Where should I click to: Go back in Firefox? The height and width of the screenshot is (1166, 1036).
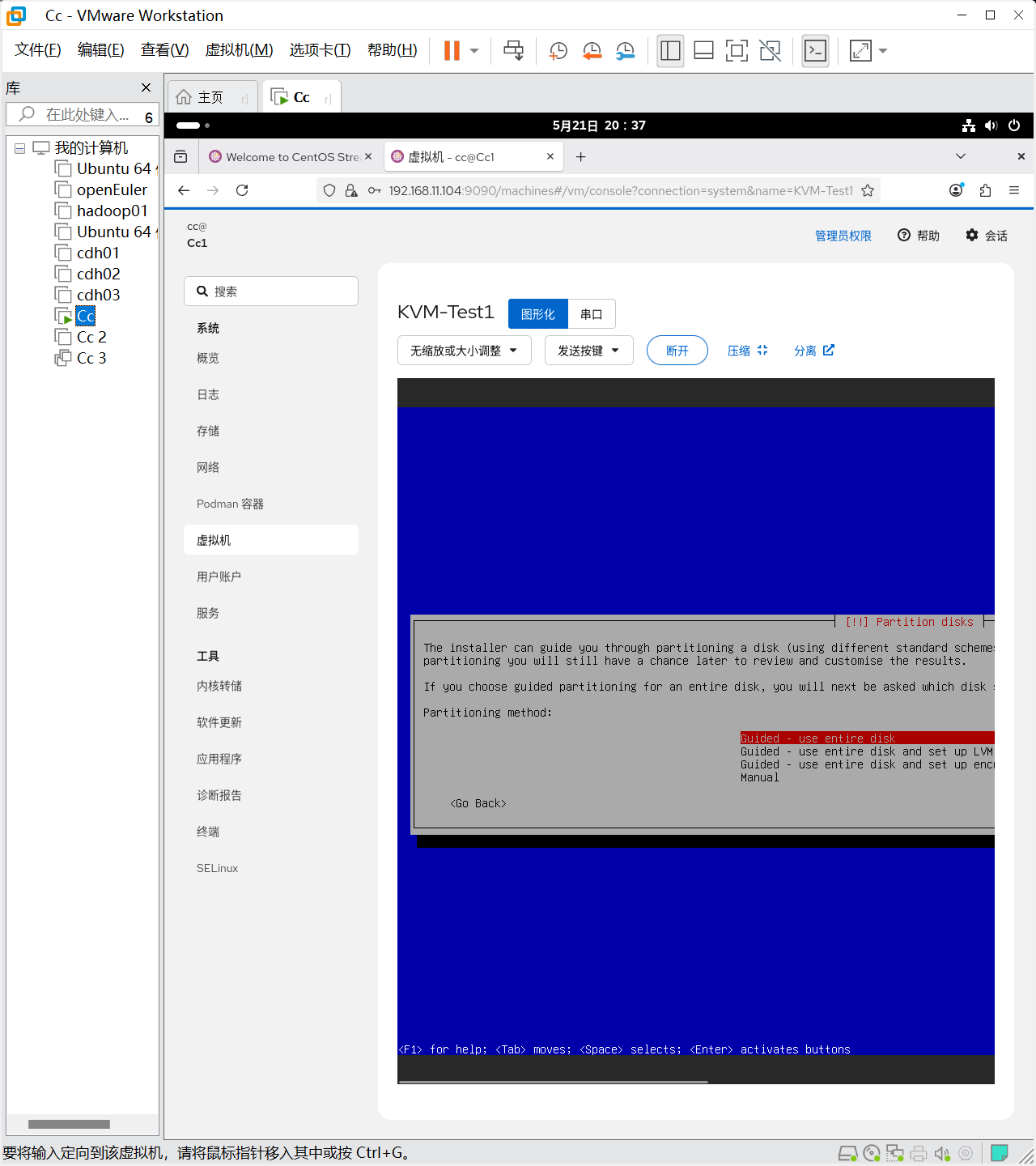(184, 190)
